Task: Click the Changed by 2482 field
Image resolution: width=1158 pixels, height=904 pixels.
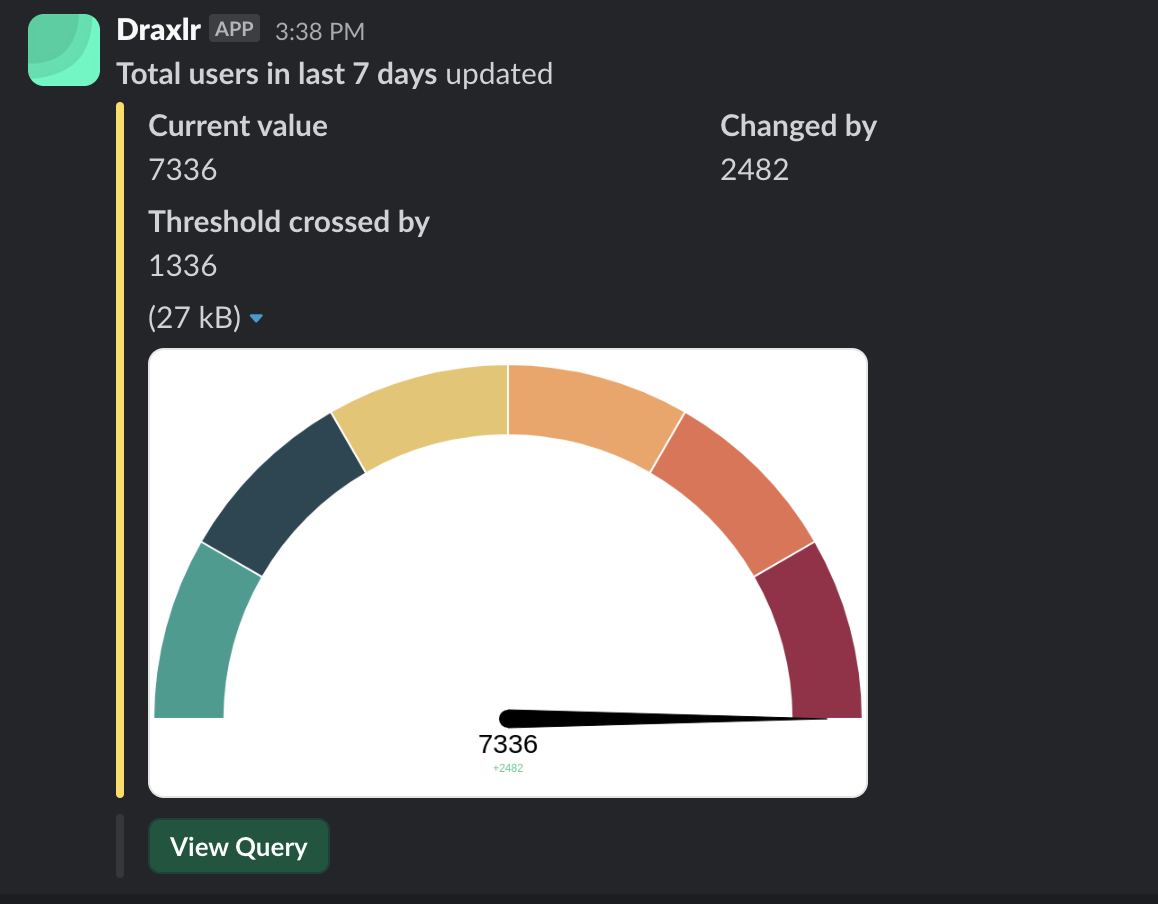Action: pyautogui.click(x=798, y=147)
